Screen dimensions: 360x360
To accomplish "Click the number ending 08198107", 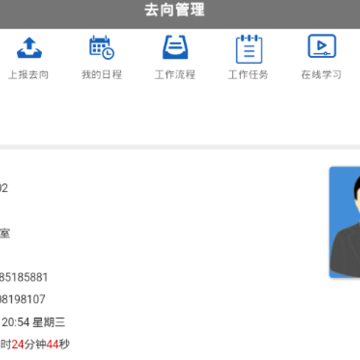I will (x=22, y=299).
